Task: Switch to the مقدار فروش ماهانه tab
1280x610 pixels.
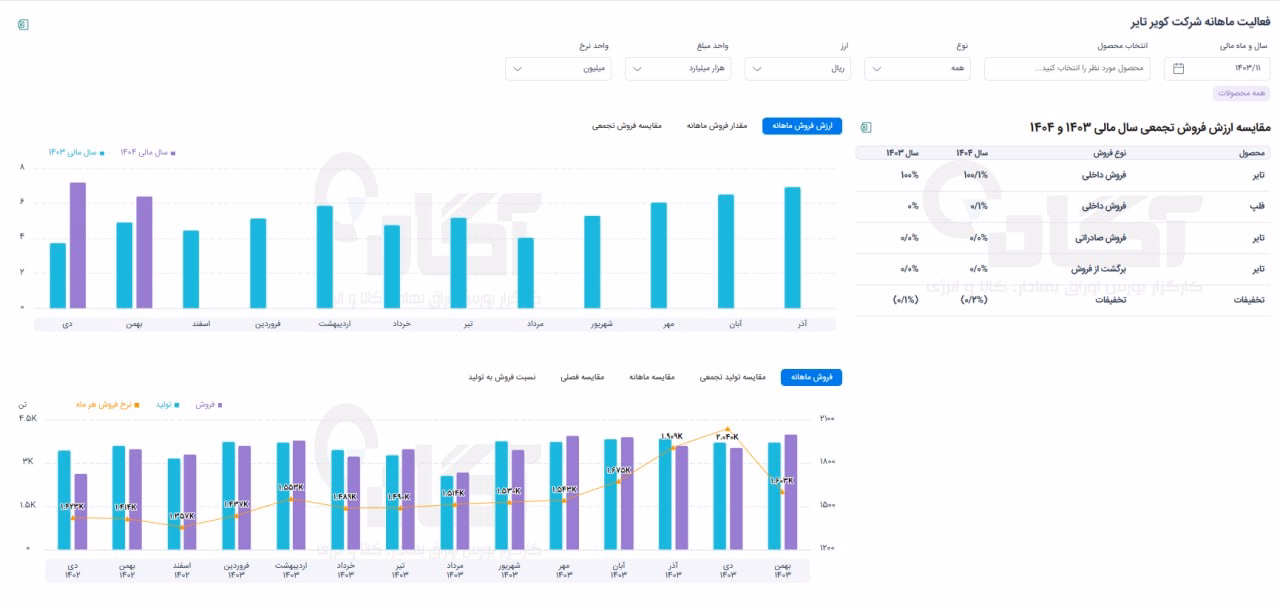Action: [717, 126]
